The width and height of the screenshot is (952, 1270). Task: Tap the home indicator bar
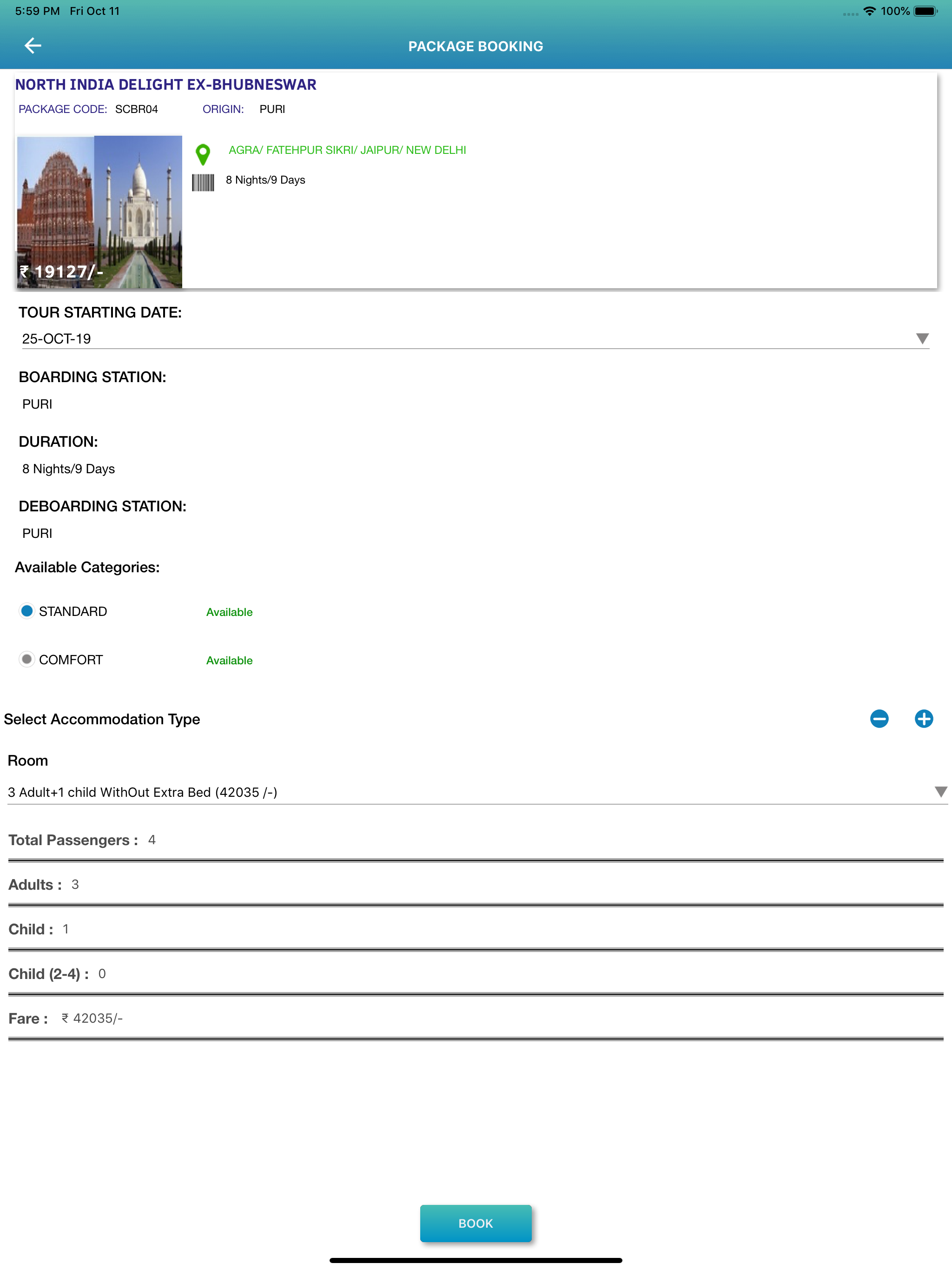click(476, 1260)
